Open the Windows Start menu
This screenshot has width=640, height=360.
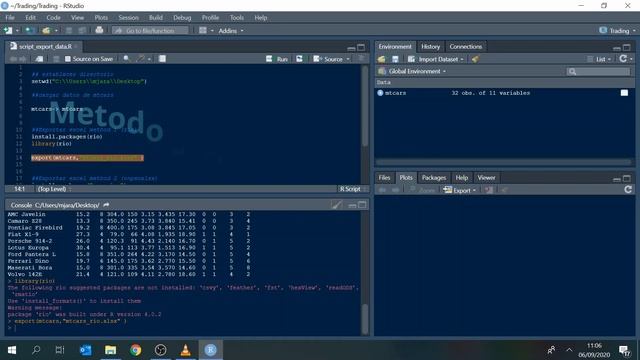pyautogui.click(x=12, y=350)
